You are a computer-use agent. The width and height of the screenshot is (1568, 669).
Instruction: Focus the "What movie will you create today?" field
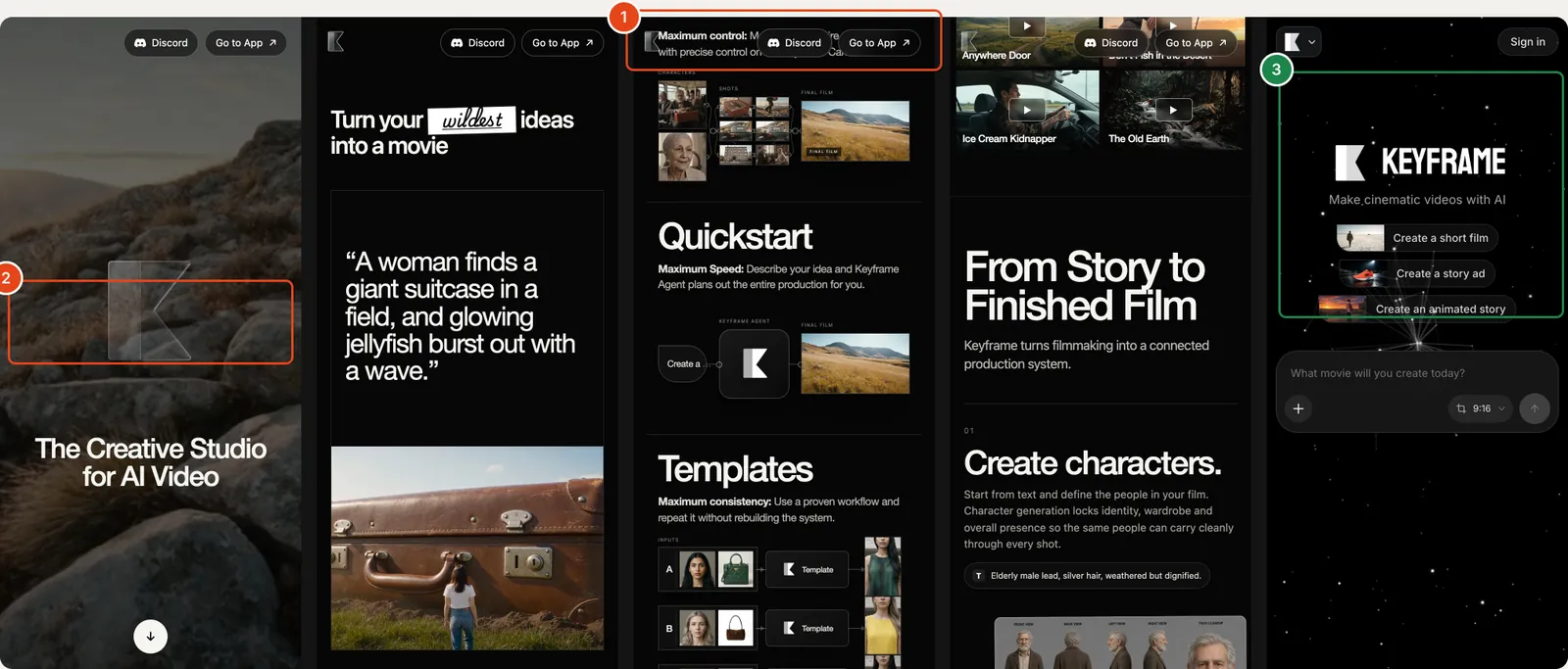coord(1416,373)
